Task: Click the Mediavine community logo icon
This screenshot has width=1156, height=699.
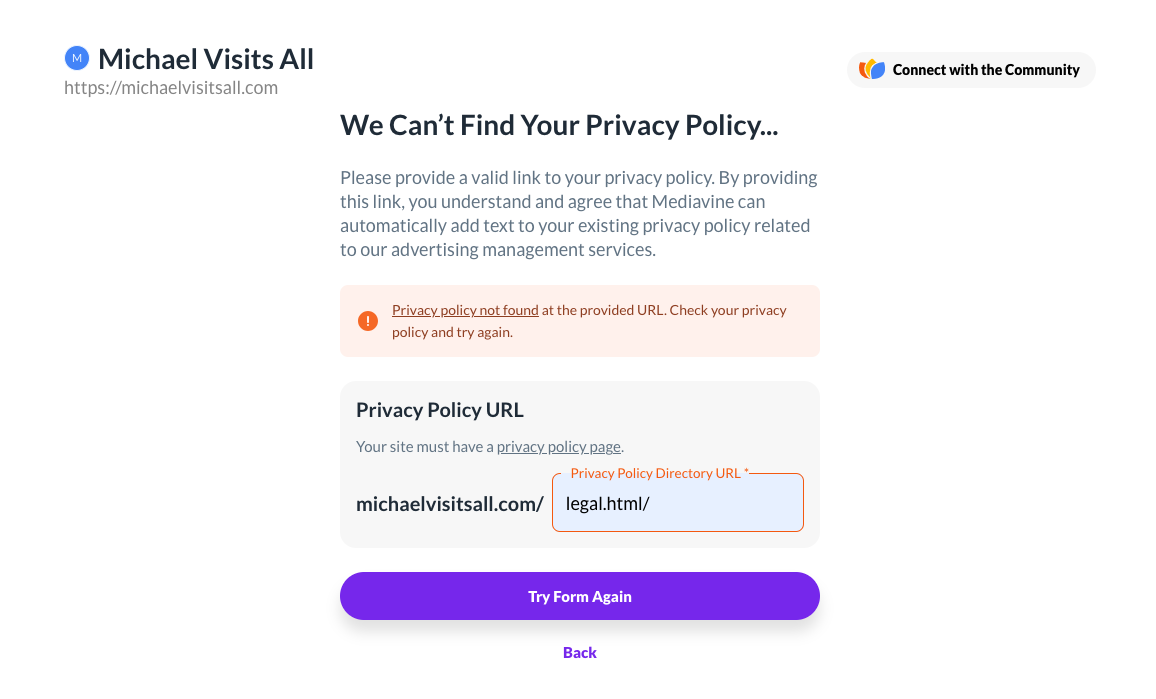Action: [872, 70]
